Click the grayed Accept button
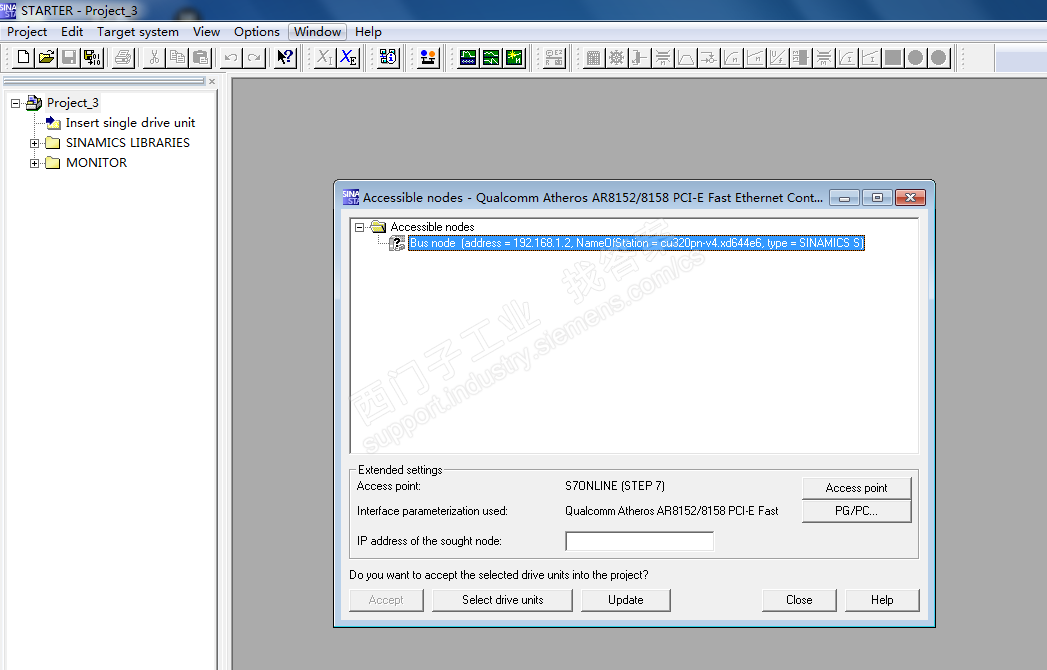Screen dimensions: 1047x670 point(386,600)
